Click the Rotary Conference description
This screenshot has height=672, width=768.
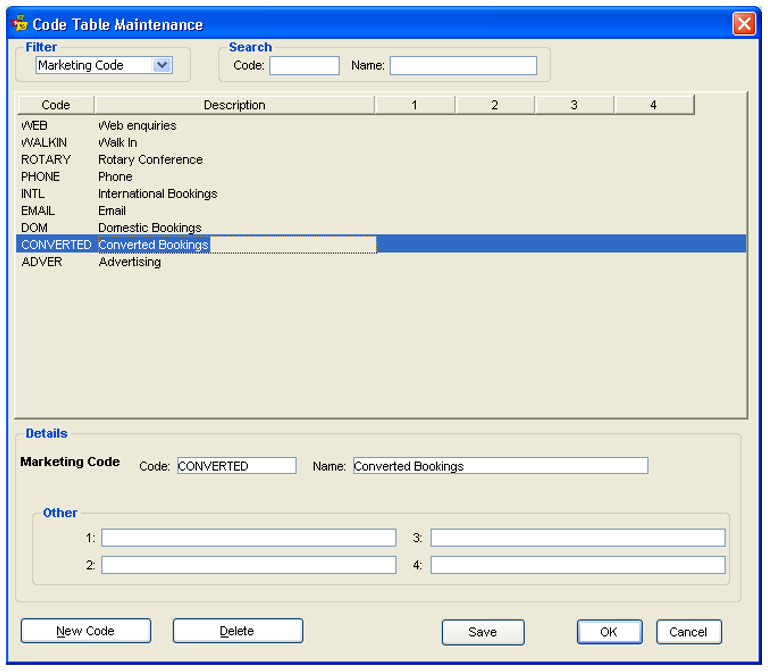click(x=150, y=160)
